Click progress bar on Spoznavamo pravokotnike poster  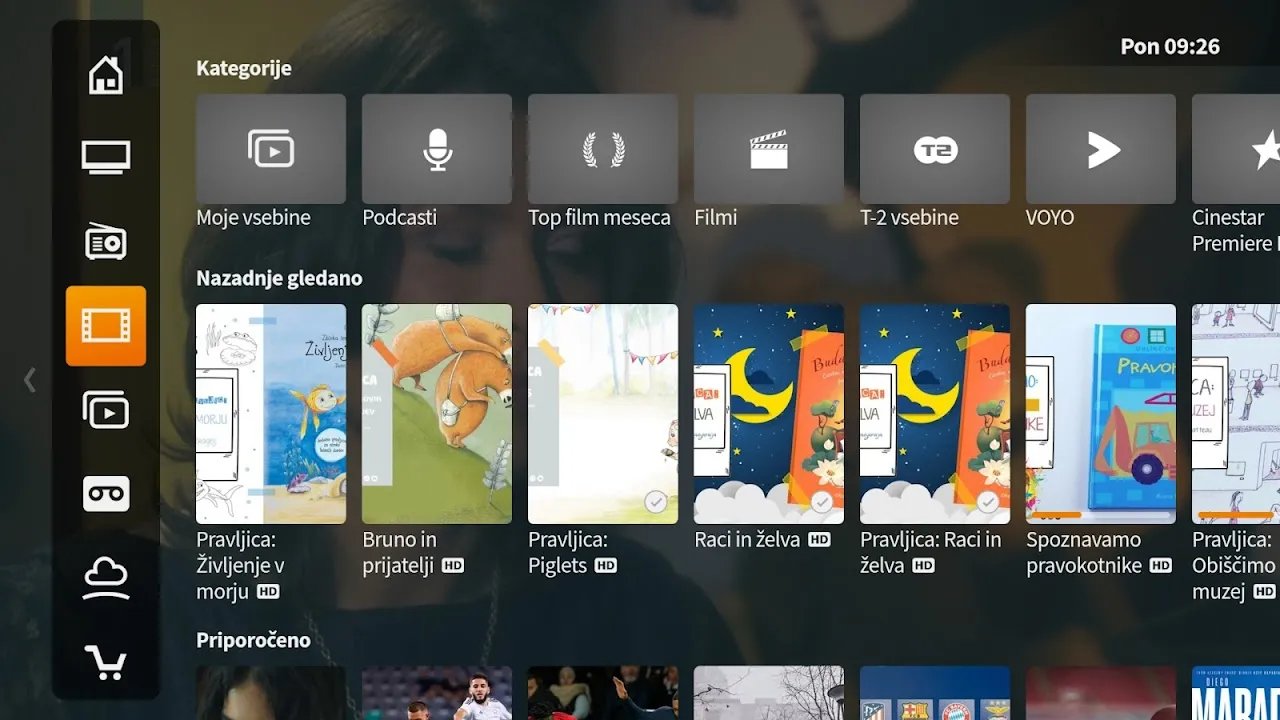[x=1101, y=515]
